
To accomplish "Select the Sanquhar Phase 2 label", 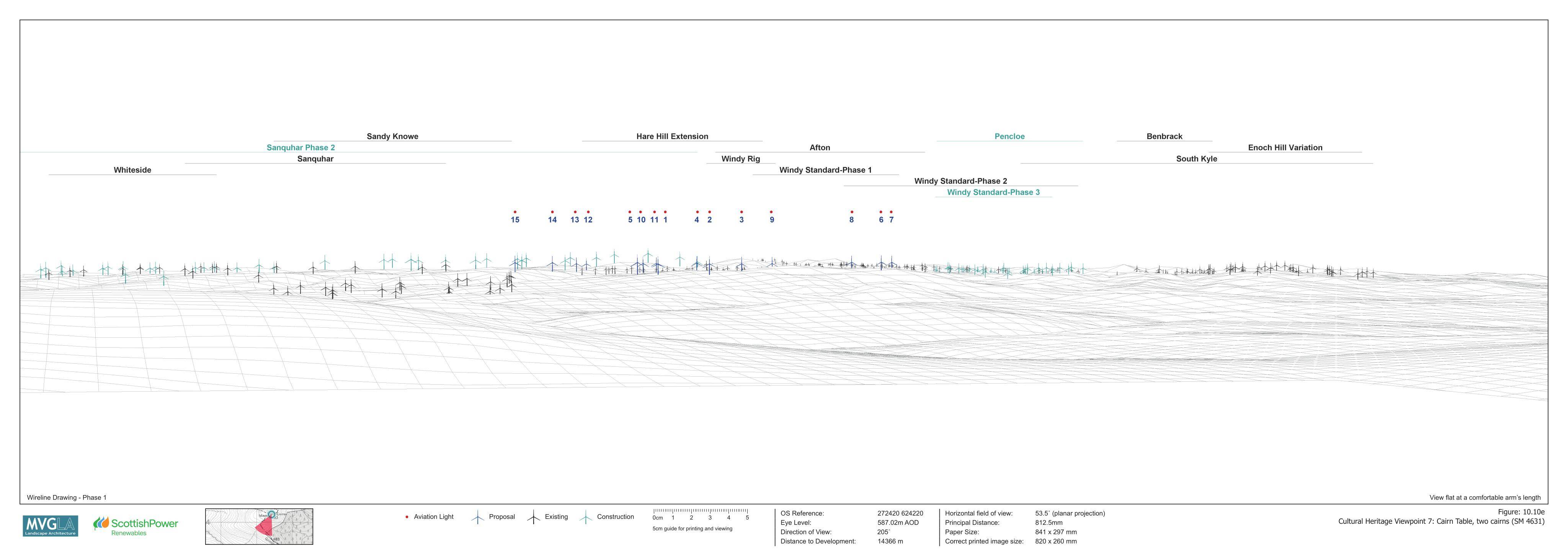I will click(301, 147).
